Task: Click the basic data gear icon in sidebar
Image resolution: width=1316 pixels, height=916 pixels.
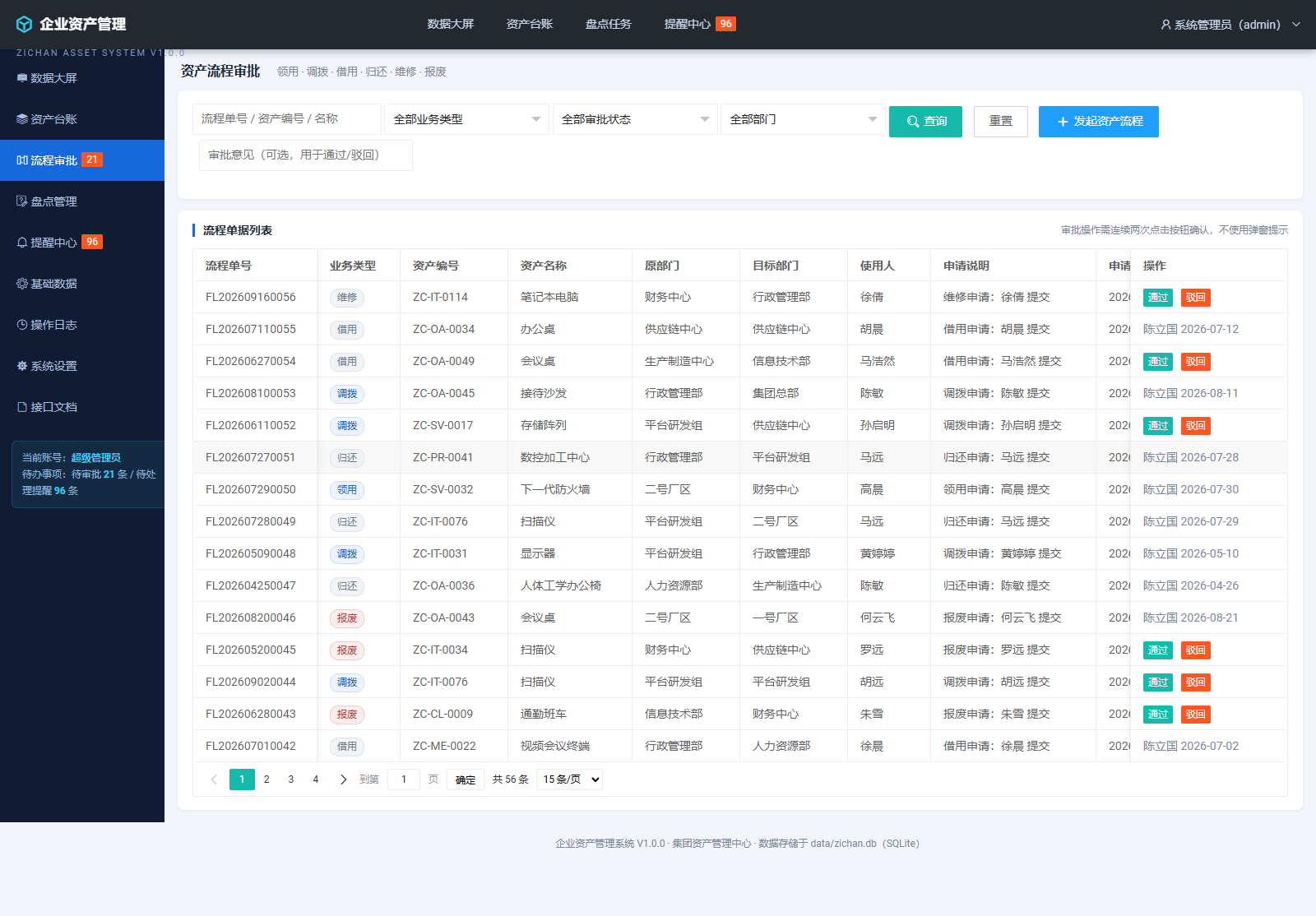Action: point(22,284)
